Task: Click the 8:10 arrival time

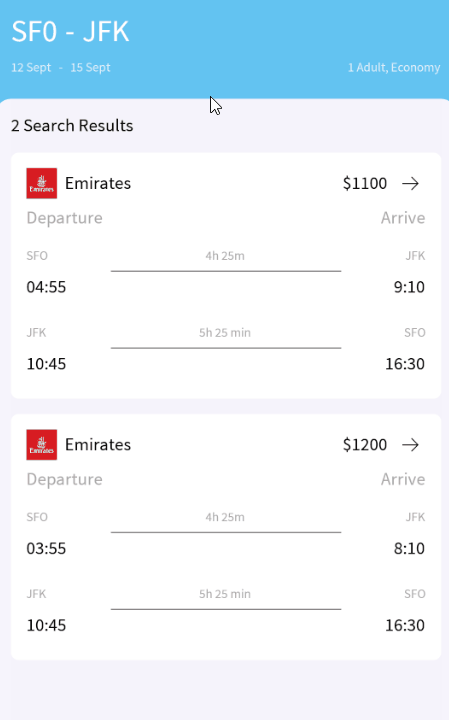Action: click(x=409, y=549)
